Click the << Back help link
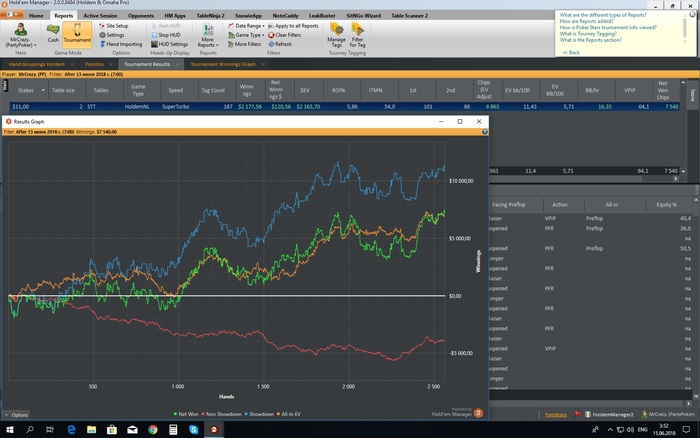 (x=571, y=52)
